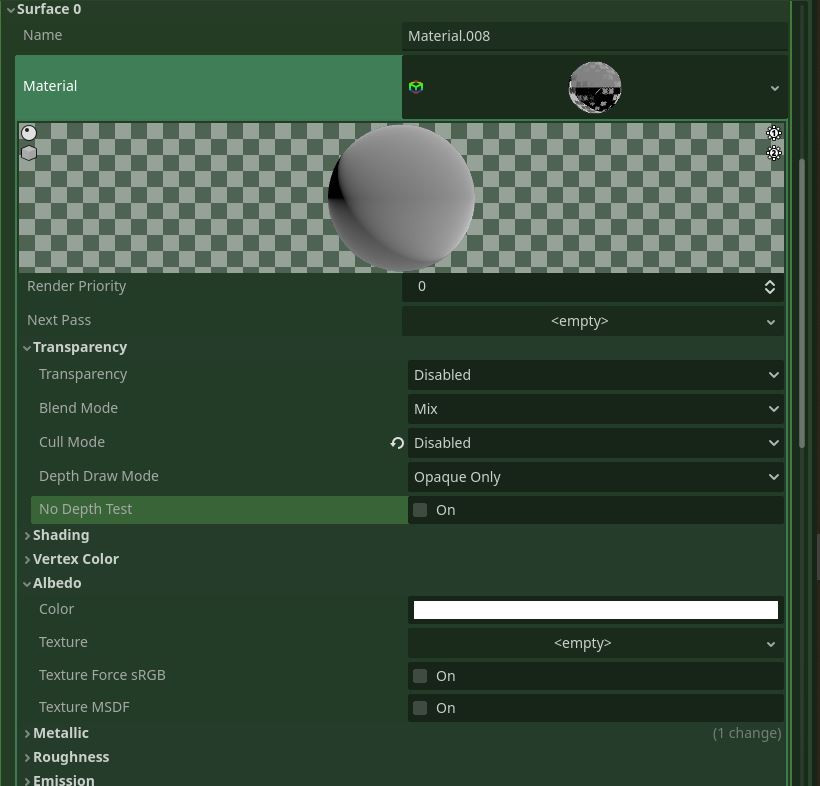The height and width of the screenshot is (786, 820).
Task: Open the Albedo Color white swatch
Action: [x=596, y=610]
